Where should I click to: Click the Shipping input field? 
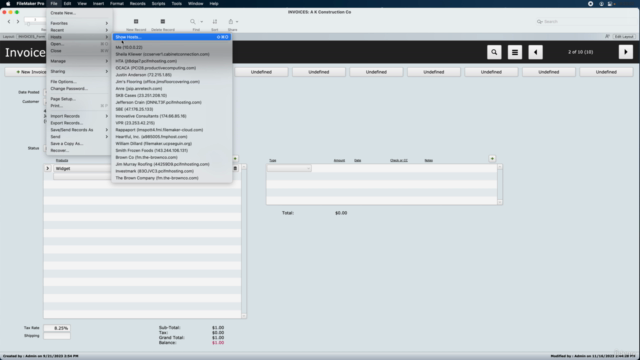pos(57,336)
